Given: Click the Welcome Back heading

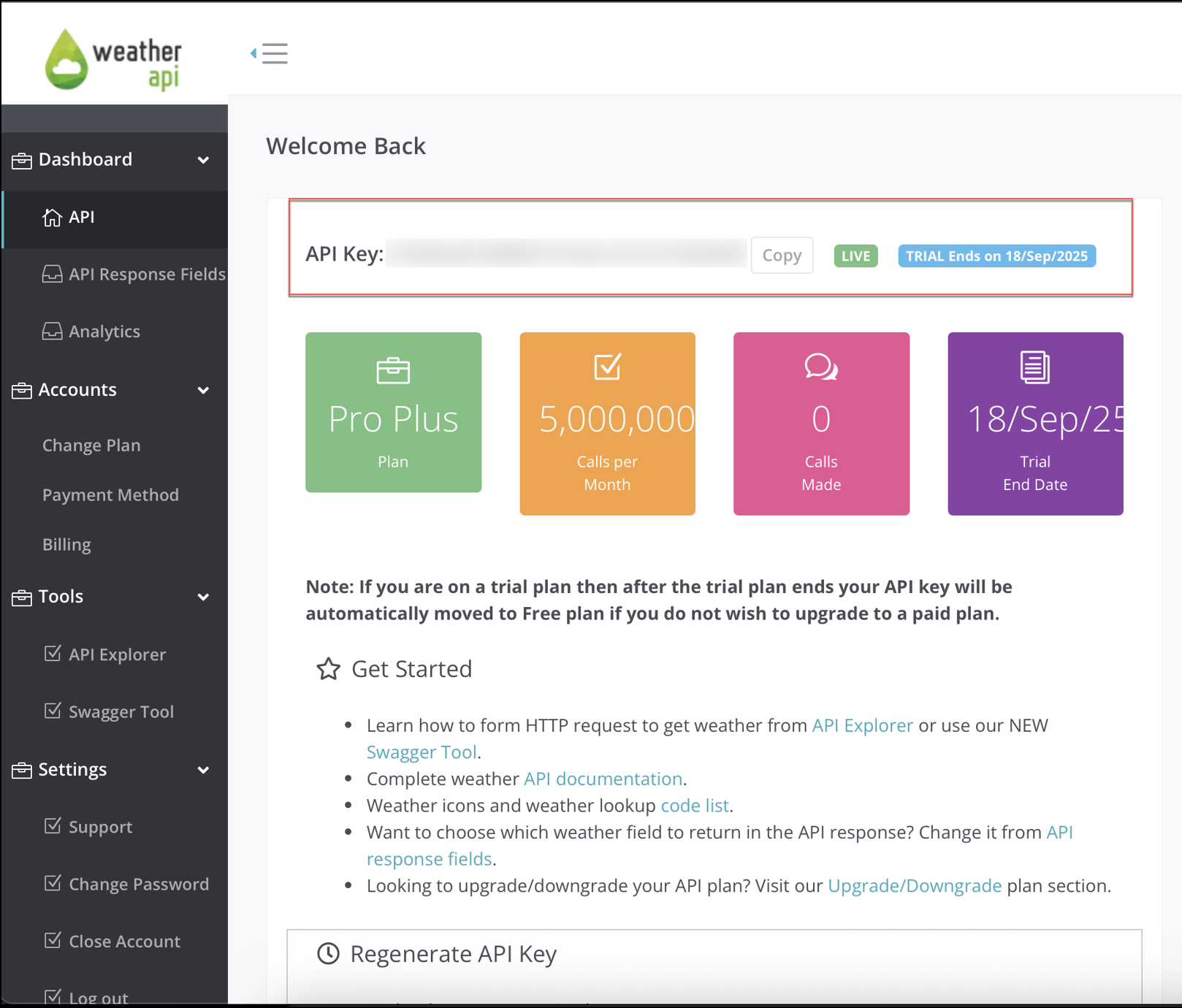Looking at the screenshot, I should (x=346, y=146).
